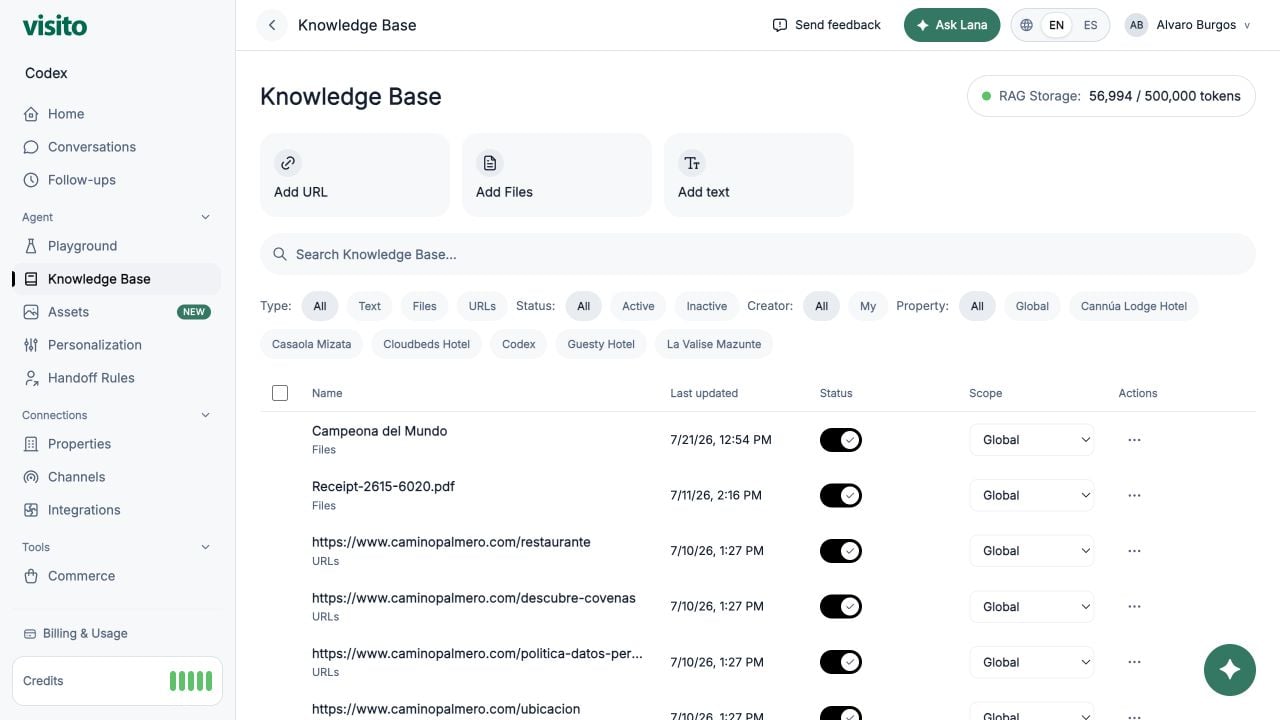Click the search magnifier icon
Image resolution: width=1280 pixels, height=720 pixels.
tap(281, 254)
